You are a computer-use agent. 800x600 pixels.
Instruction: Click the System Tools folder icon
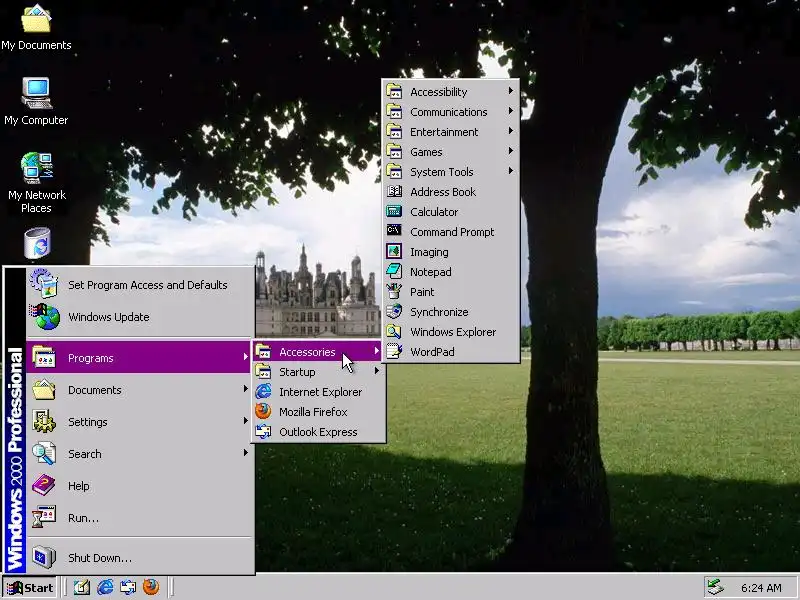394,171
